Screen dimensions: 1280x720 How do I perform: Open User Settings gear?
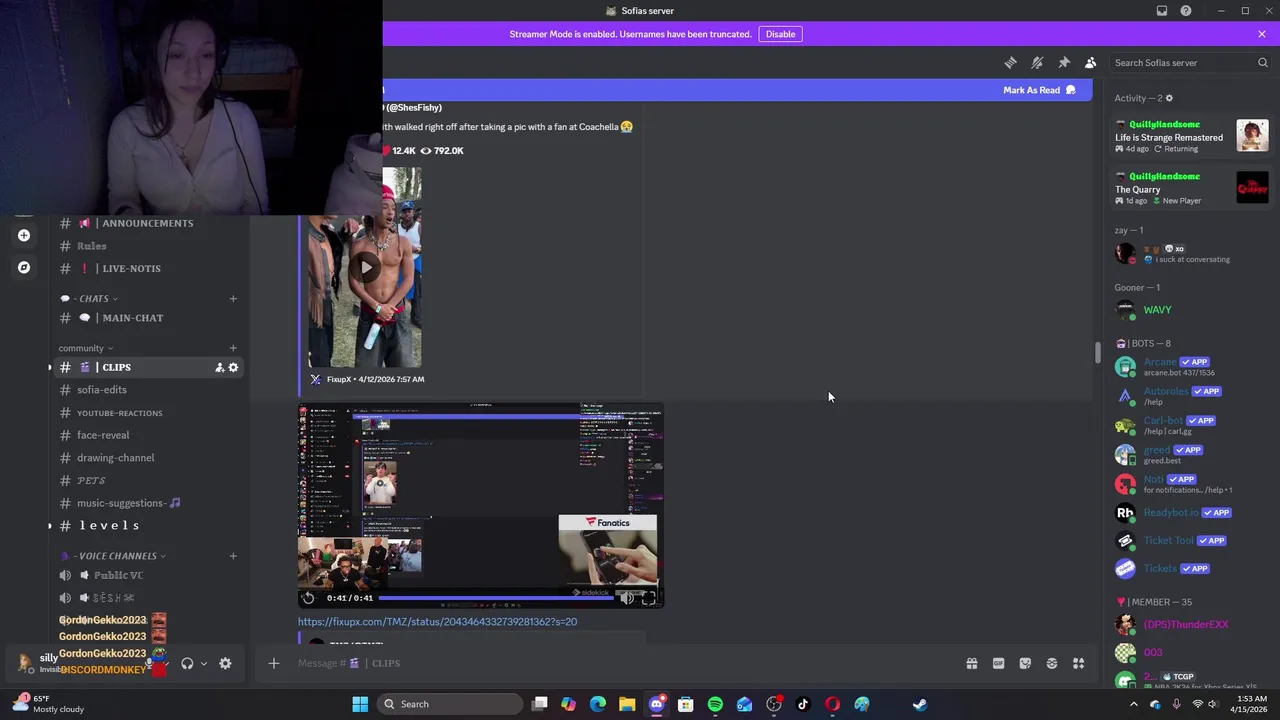click(x=225, y=663)
